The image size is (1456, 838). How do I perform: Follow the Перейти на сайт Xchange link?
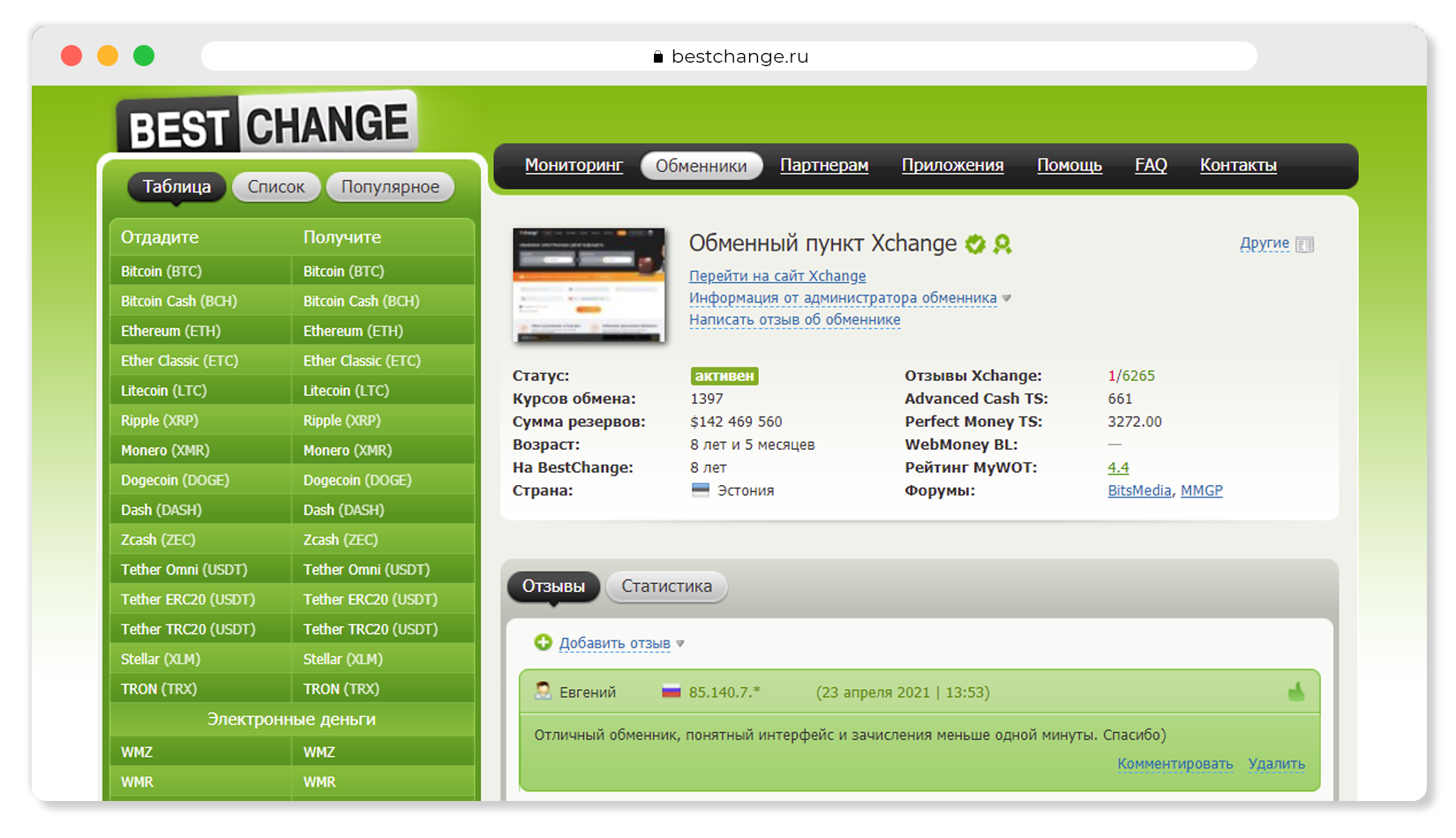pos(777,276)
